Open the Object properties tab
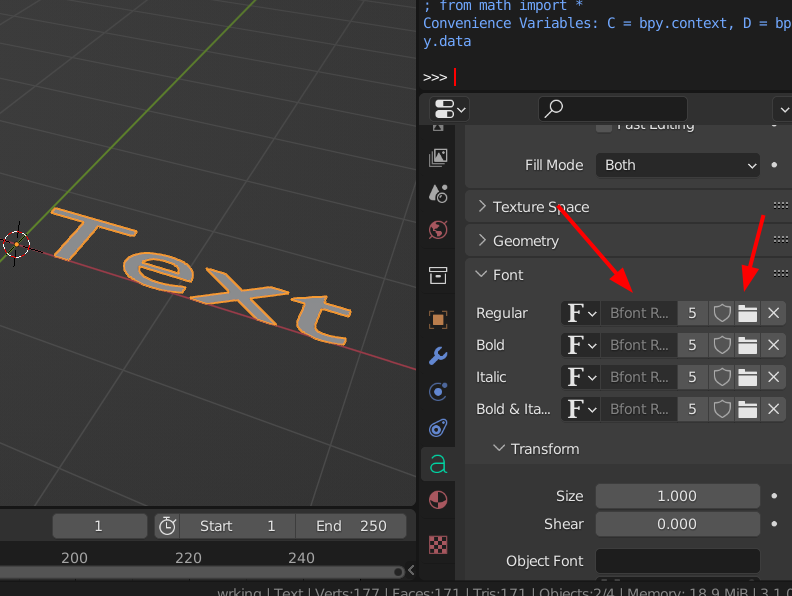 [x=438, y=320]
